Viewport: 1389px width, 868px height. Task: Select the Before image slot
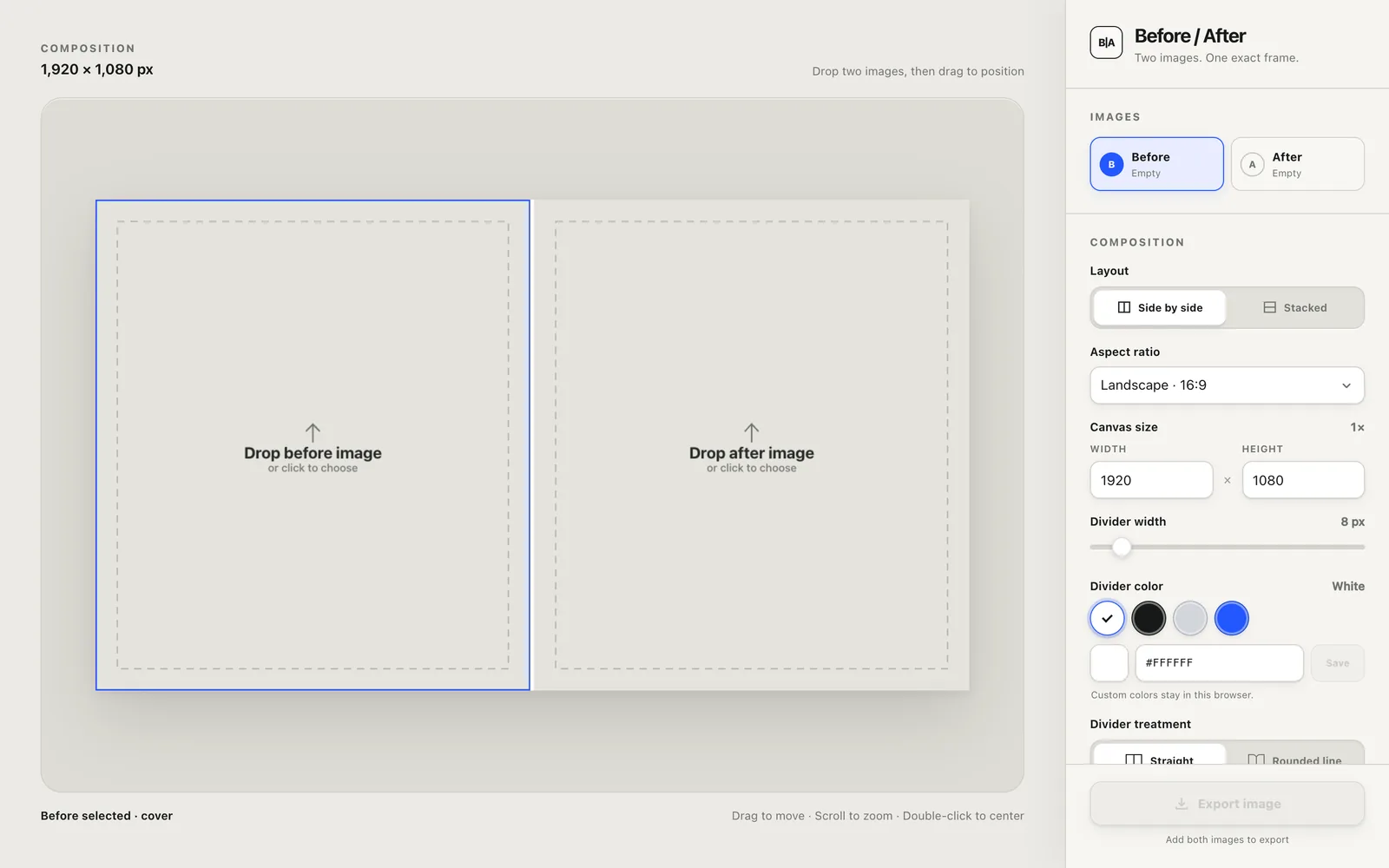point(1156,164)
